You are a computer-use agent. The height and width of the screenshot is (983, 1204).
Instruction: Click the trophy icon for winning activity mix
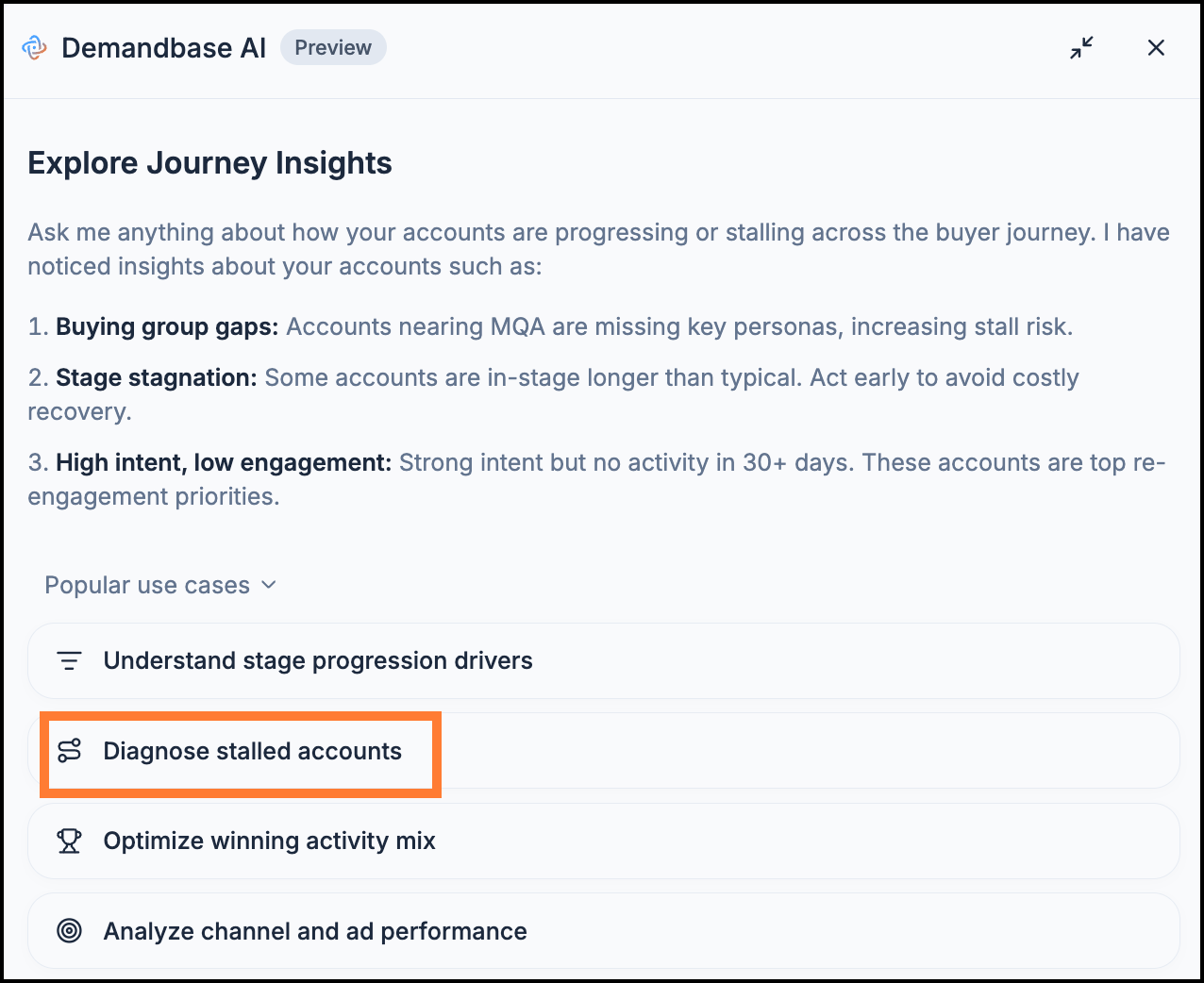70,841
